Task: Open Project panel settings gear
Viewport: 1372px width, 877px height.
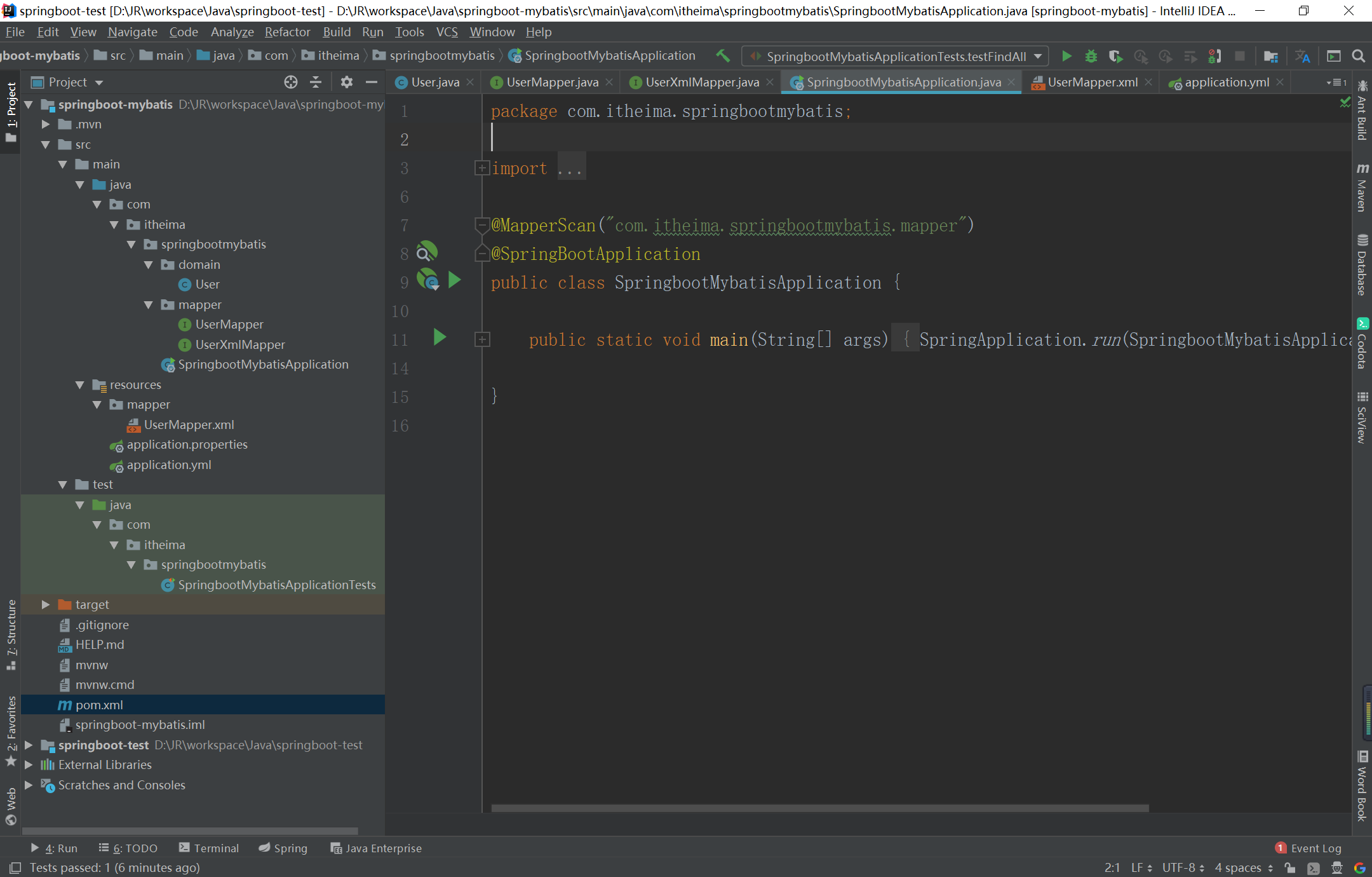Action: pos(346,82)
